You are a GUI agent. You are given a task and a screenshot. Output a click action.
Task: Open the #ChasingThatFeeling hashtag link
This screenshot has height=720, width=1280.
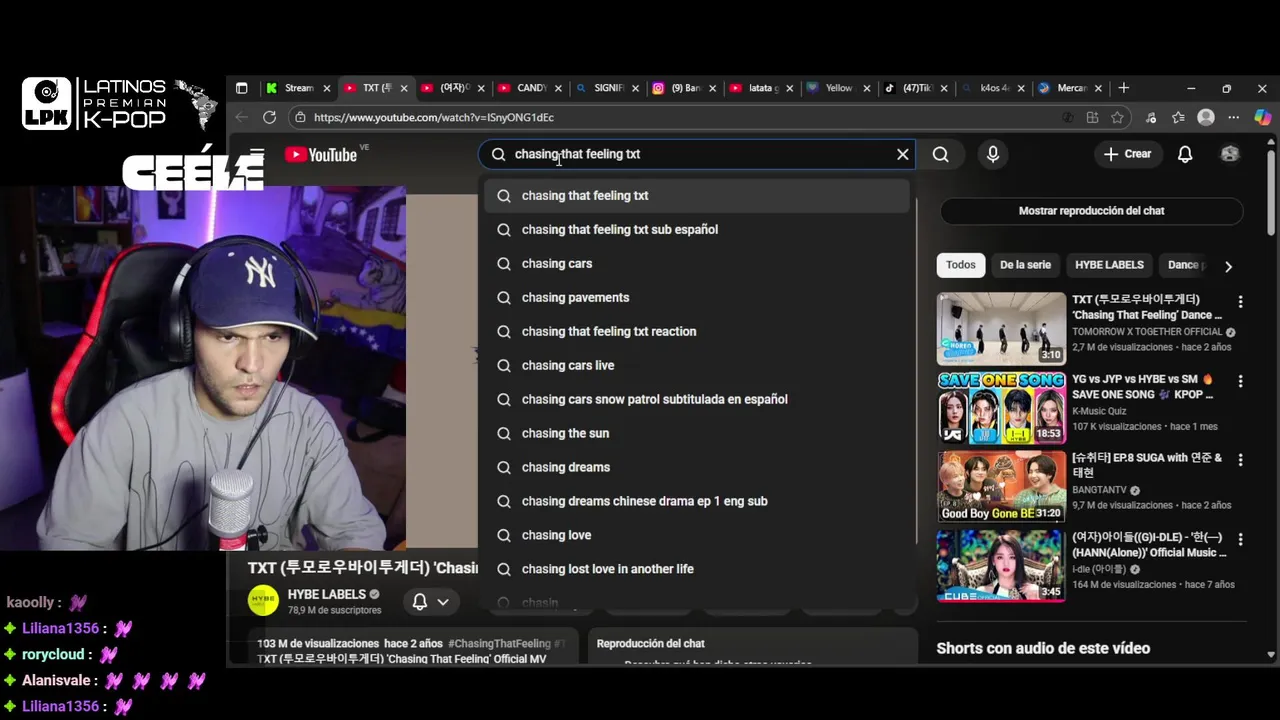click(x=499, y=644)
